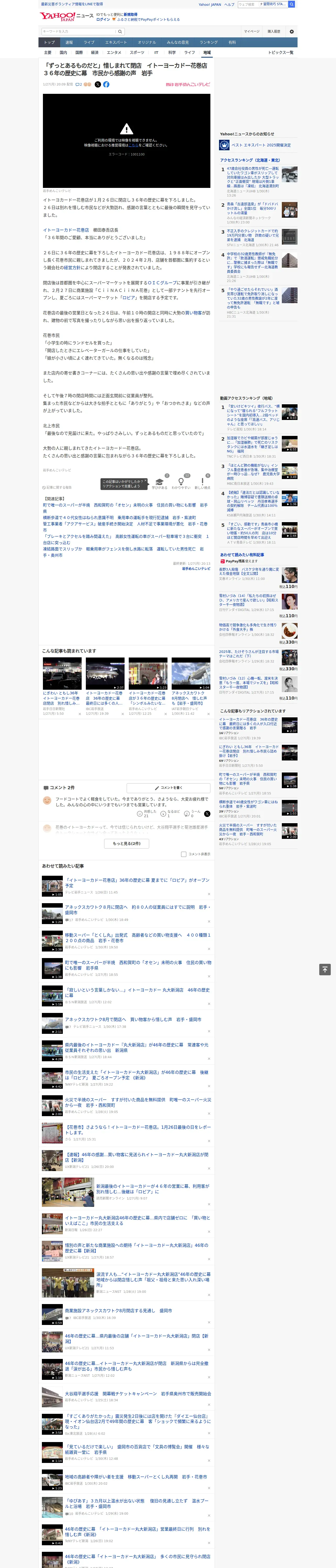The height and width of the screenshot is (1568, 336).
Task: React with 新しい視点 exclamation icon
Action: click(x=203, y=481)
